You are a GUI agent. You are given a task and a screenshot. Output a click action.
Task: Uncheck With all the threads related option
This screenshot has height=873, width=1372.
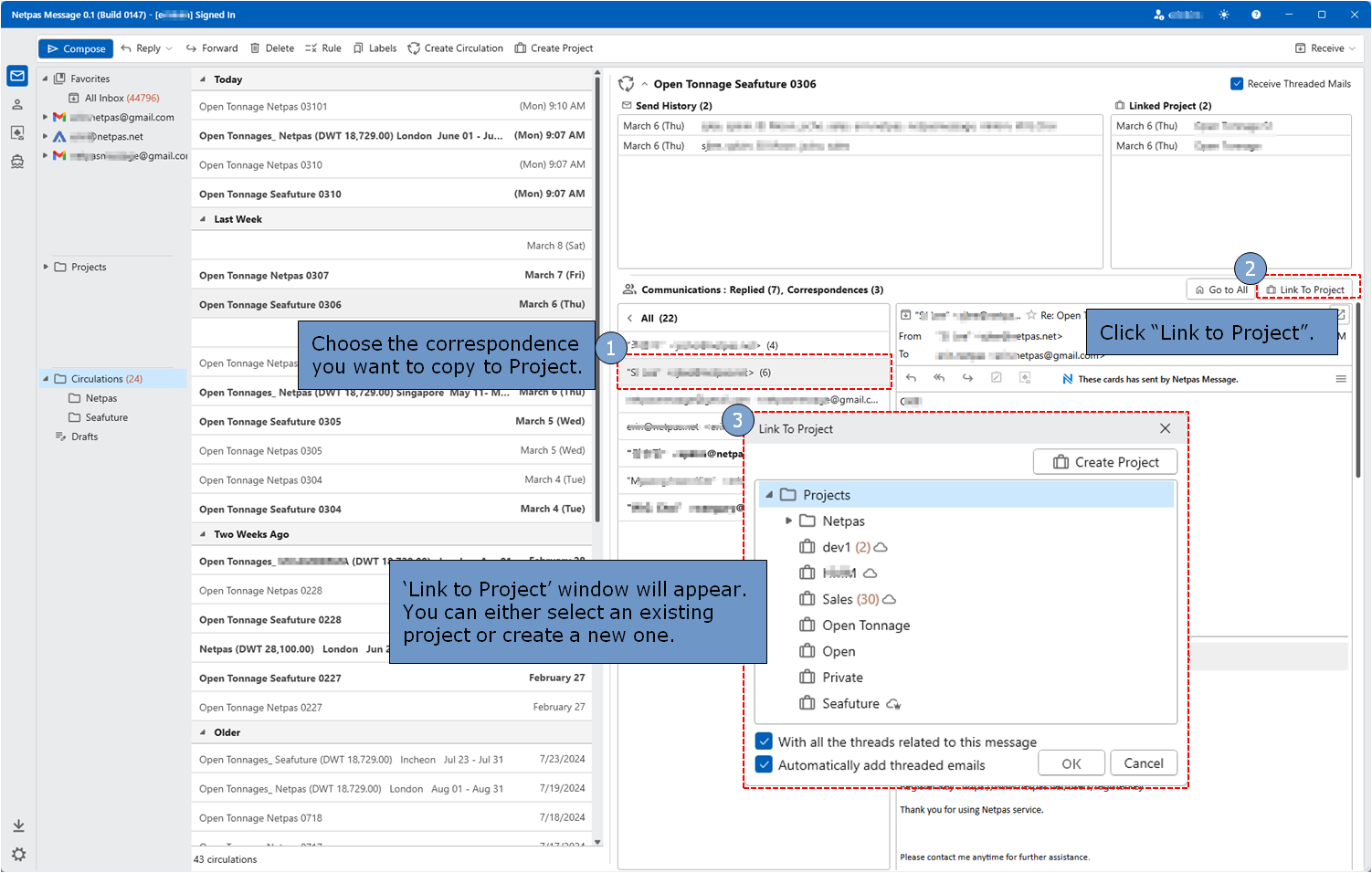(764, 742)
